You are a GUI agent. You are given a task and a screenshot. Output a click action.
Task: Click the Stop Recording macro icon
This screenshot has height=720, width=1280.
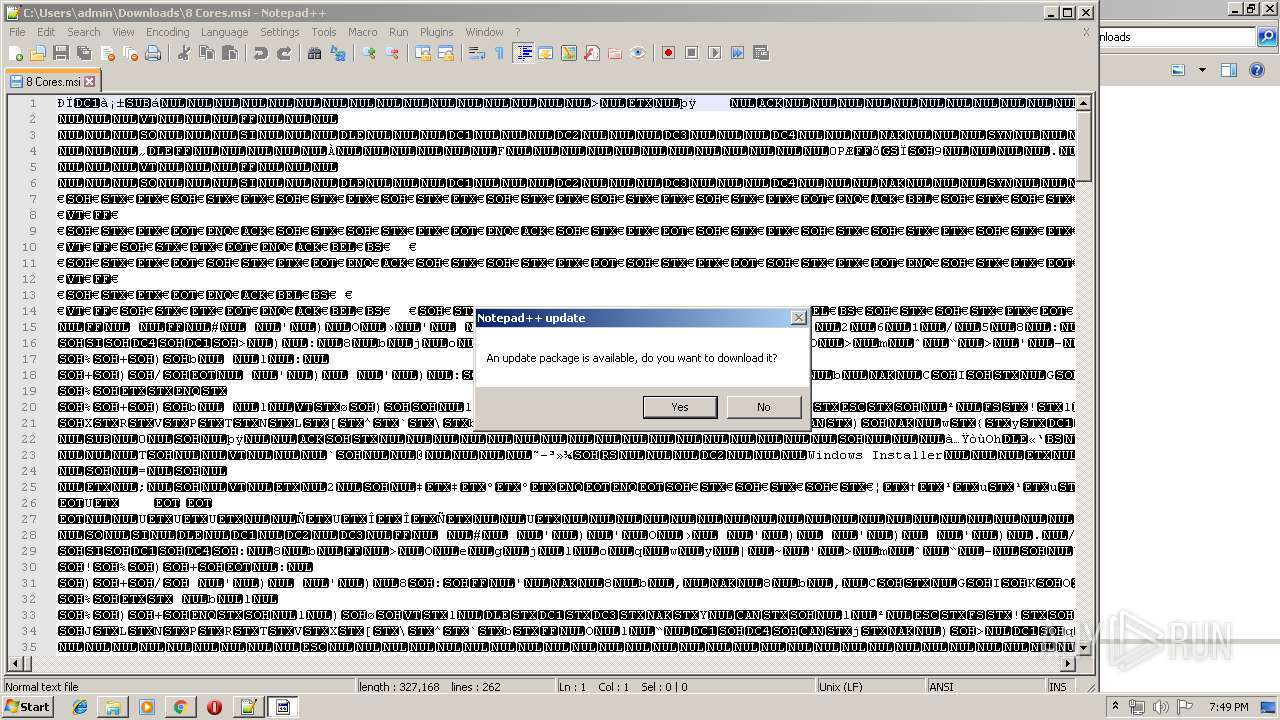pyautogui.click(x=692, y=53)
